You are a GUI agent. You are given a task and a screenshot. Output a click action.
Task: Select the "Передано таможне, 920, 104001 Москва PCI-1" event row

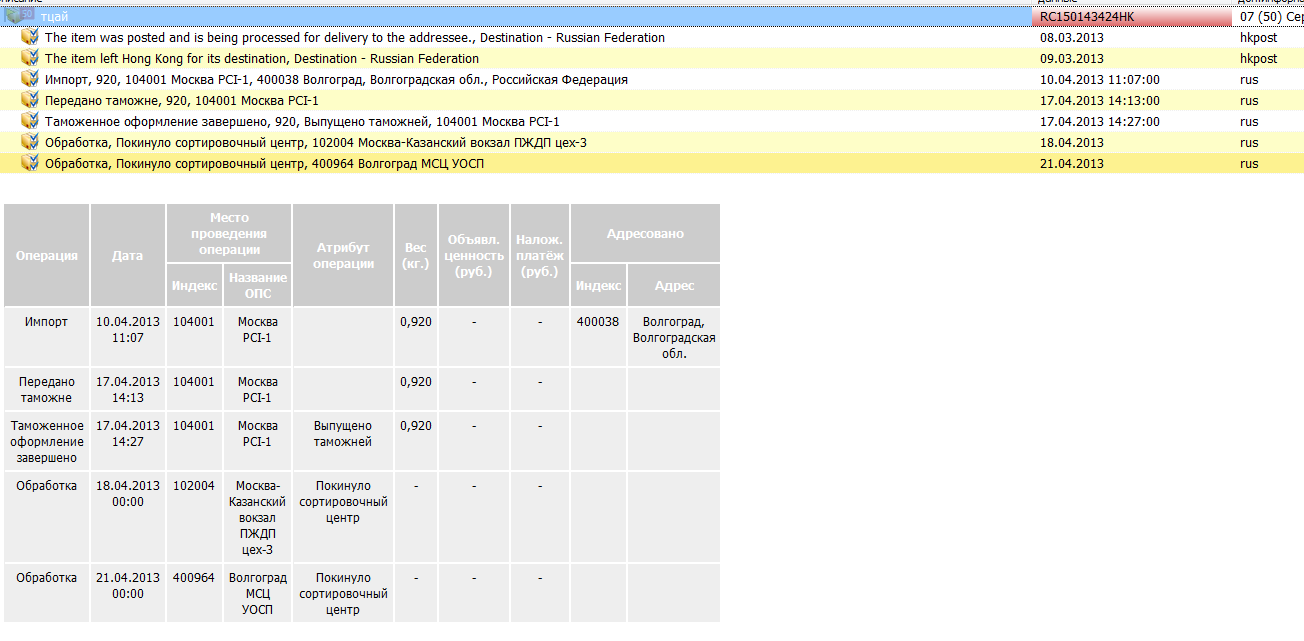pyautogui.click(x=652, y=101)
